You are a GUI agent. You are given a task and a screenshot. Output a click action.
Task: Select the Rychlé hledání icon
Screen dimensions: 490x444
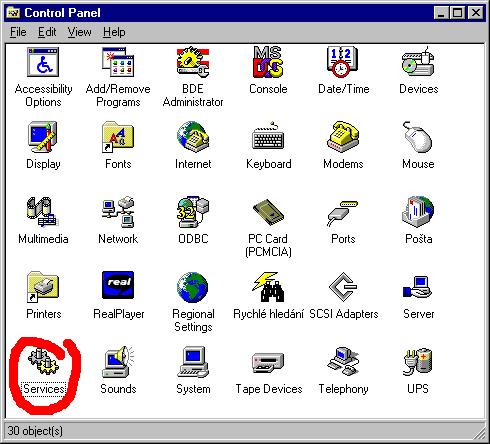(268, 287)
